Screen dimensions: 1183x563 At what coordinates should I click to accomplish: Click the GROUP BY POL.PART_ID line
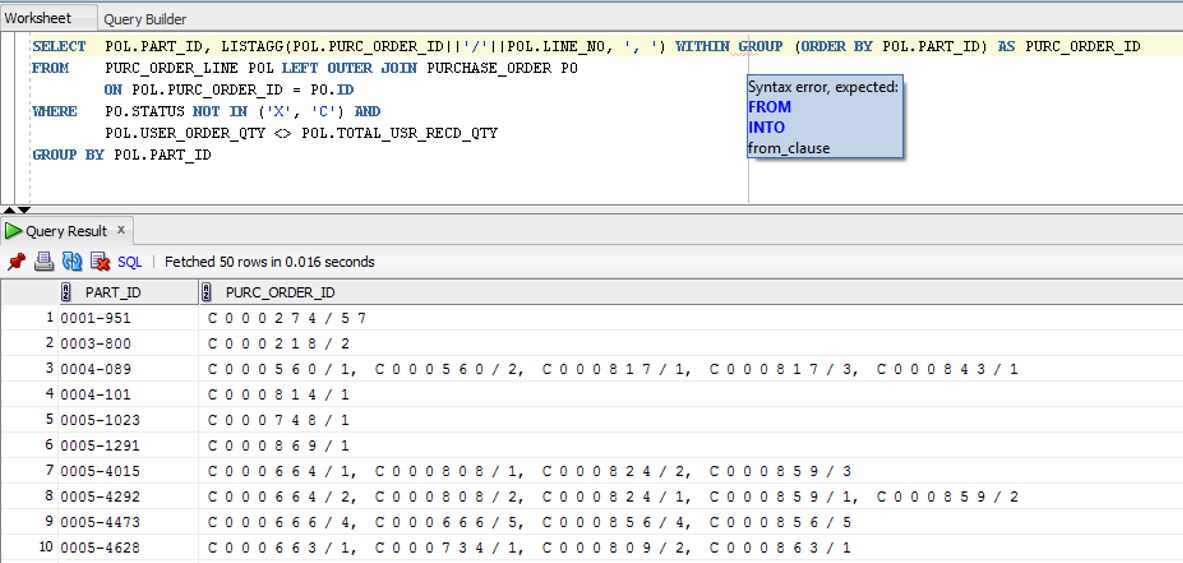tap(121, 155)
